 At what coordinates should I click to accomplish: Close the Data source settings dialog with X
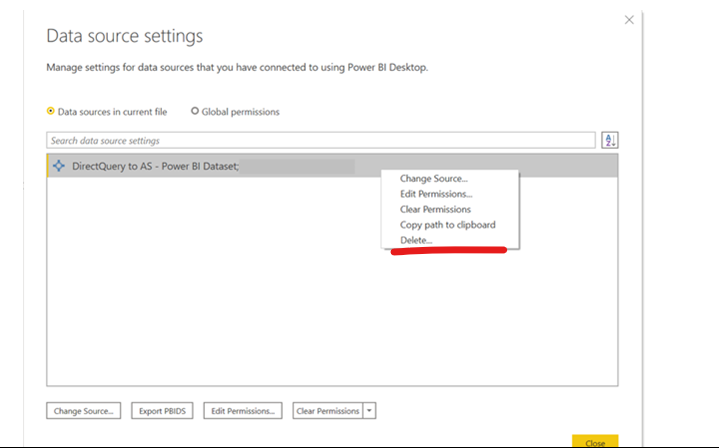pos(629,20)
